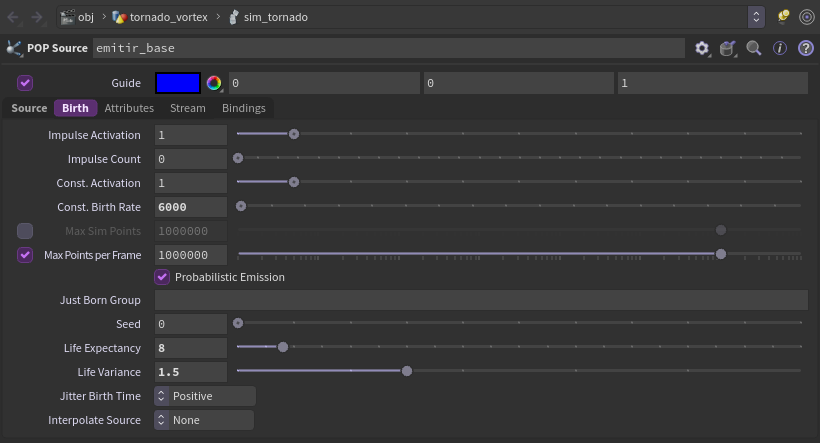Click obj in the path bar
820x443 pixels.
[86, 17]
